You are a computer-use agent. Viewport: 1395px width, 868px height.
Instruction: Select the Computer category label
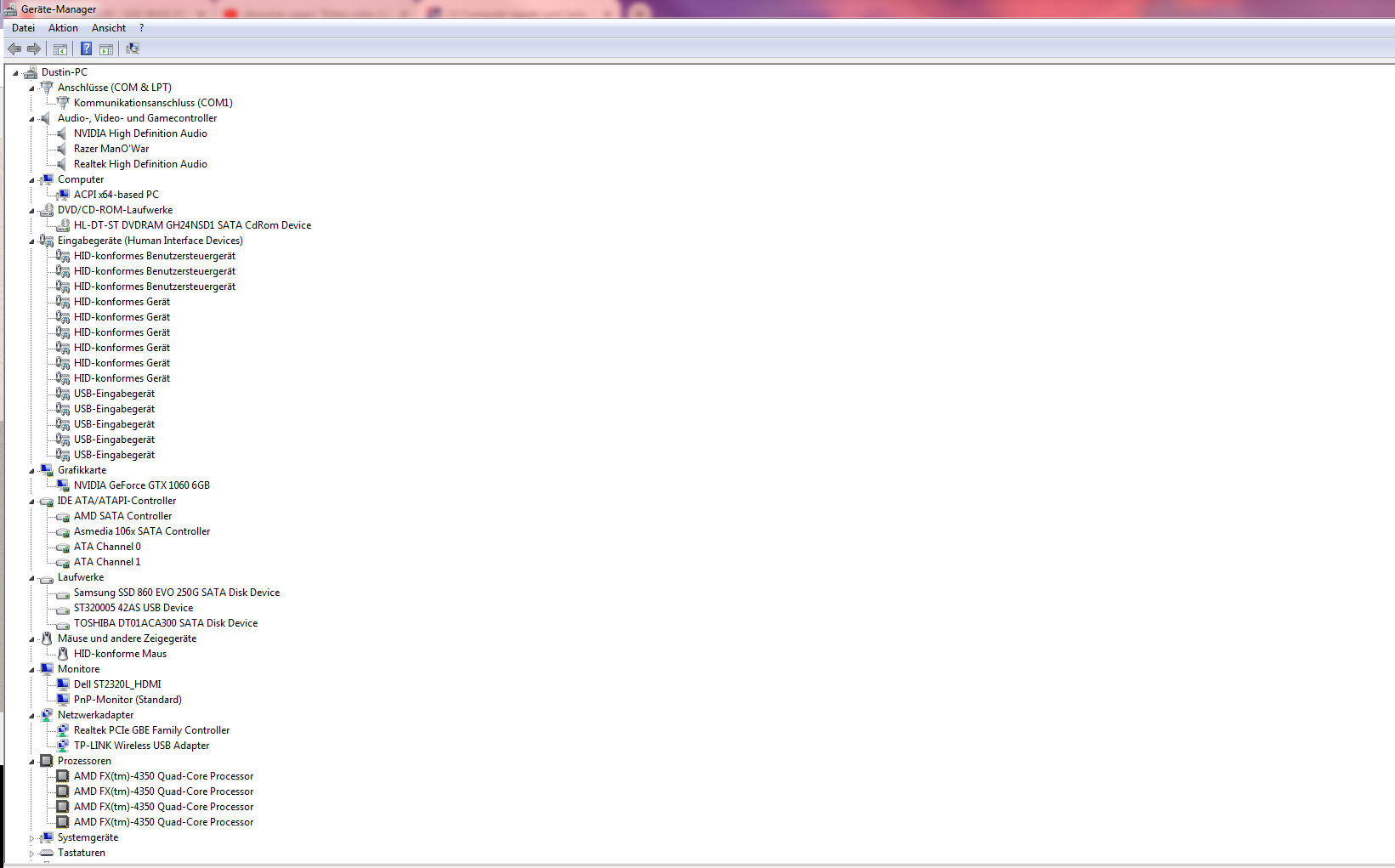81,179
